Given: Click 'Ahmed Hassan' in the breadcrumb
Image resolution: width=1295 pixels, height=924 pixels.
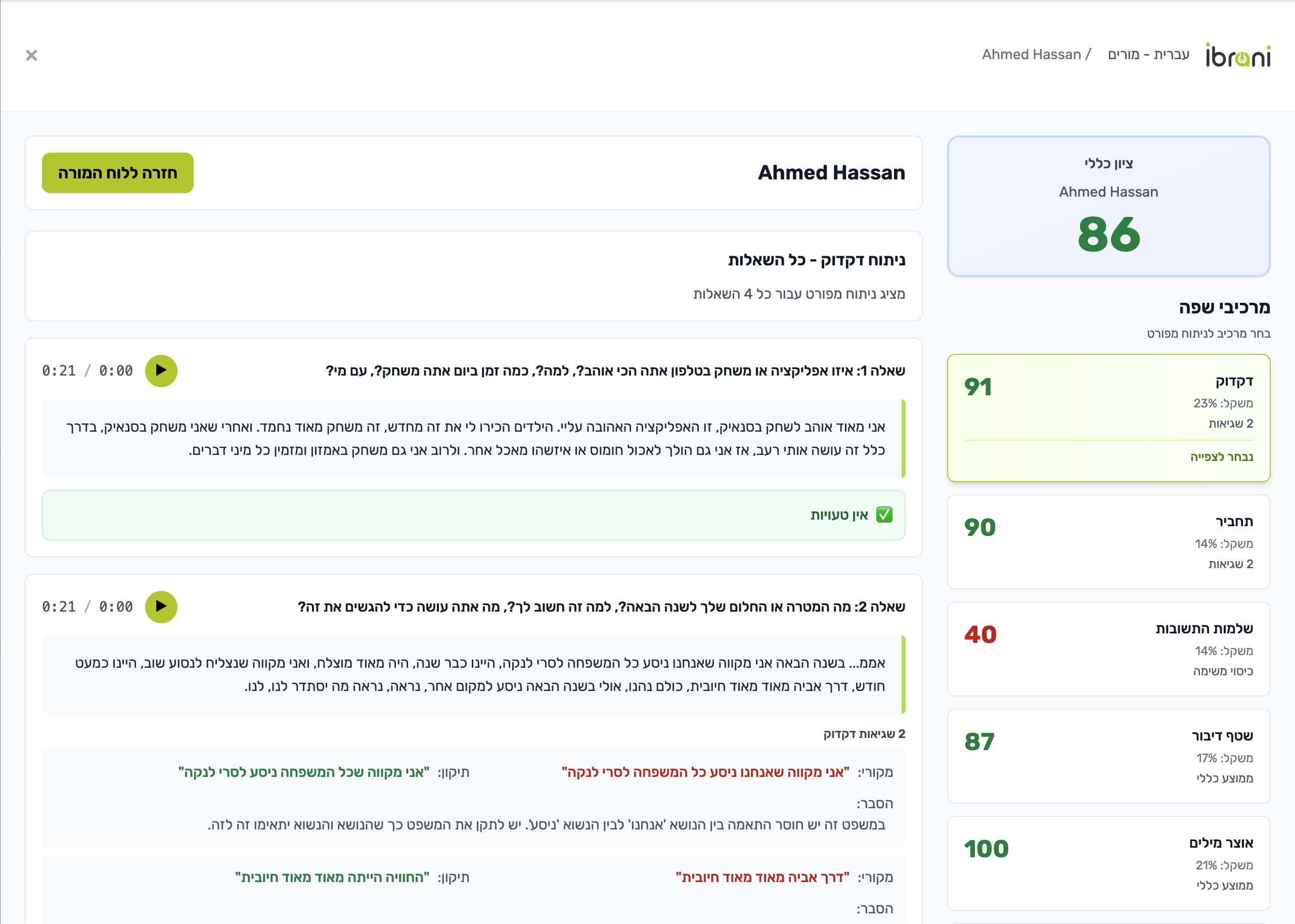Looking at the screenshot, I should [1031, 55].
